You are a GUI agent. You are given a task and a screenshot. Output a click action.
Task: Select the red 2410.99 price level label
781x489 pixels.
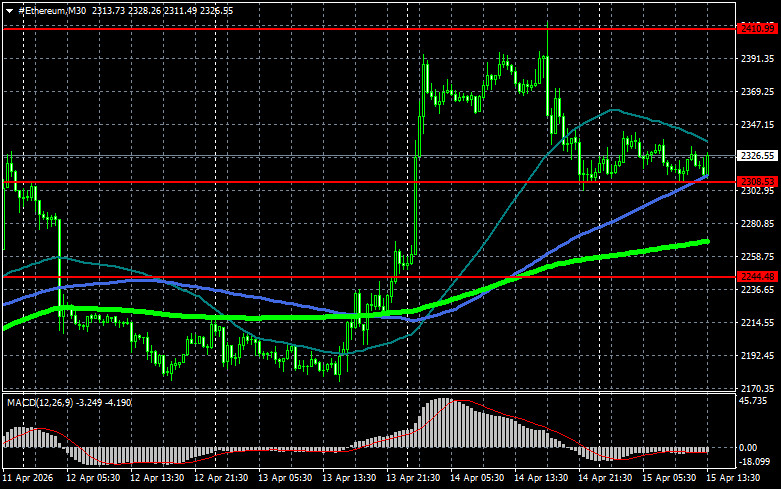[x=758, y=29]
